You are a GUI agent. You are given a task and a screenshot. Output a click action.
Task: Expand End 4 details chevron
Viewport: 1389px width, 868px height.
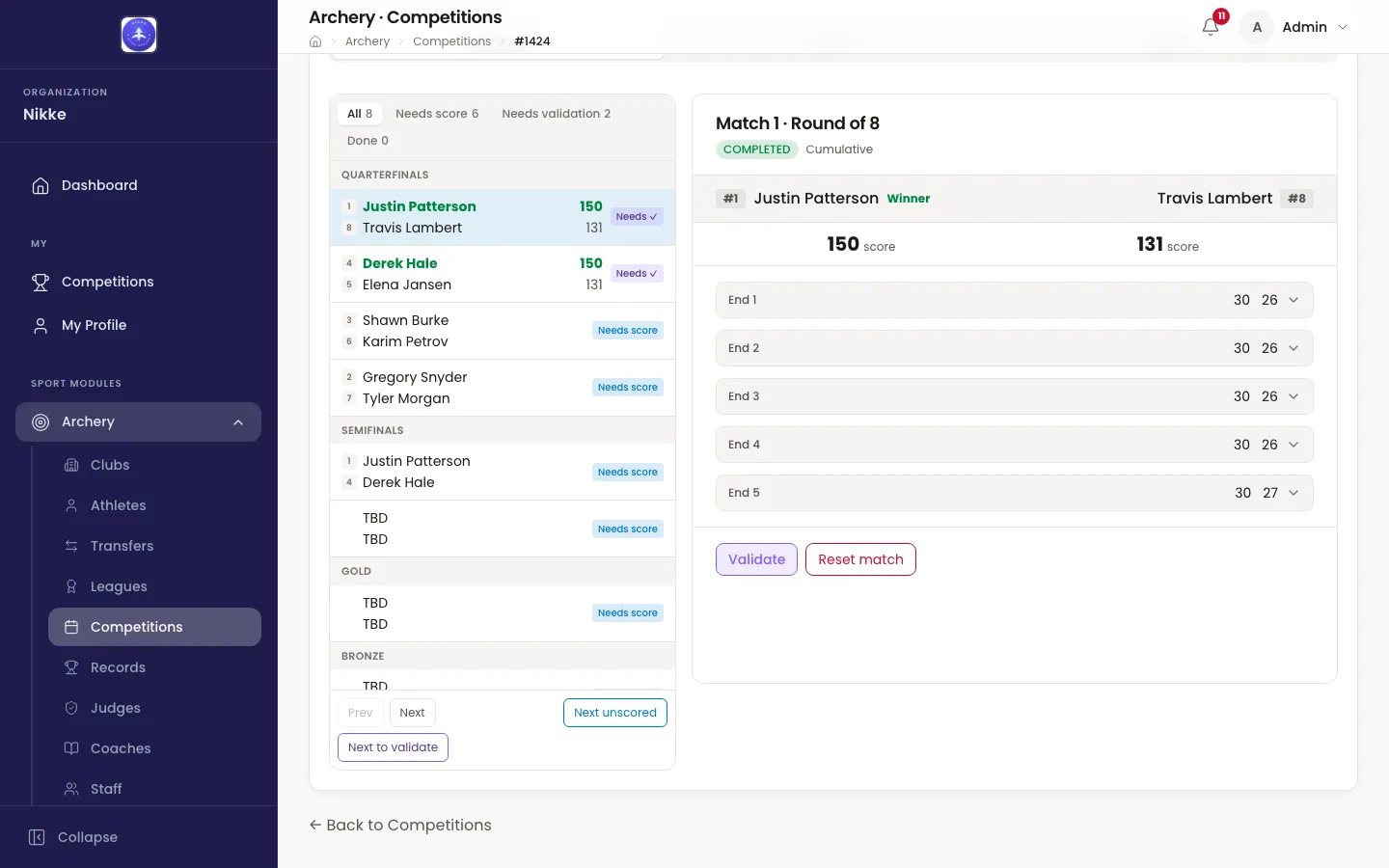[1294, 445]
